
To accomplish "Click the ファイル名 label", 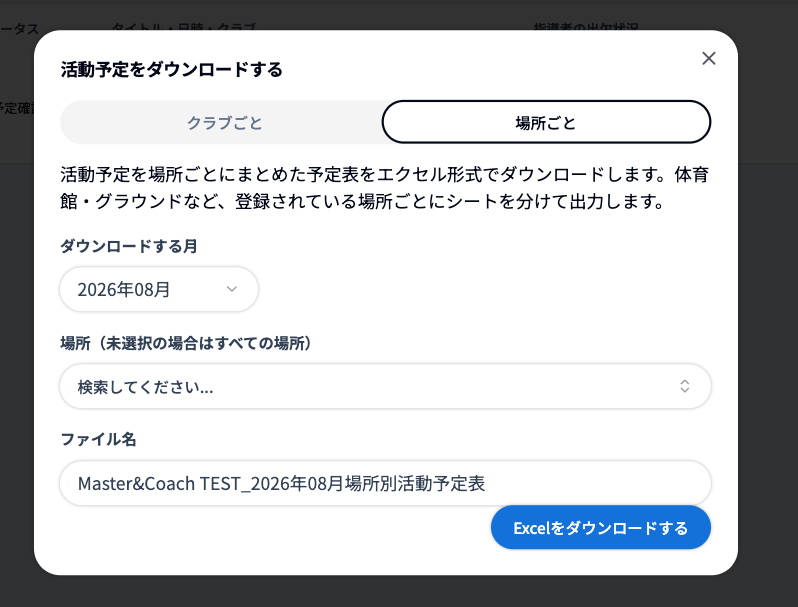I will pos(98,439).
